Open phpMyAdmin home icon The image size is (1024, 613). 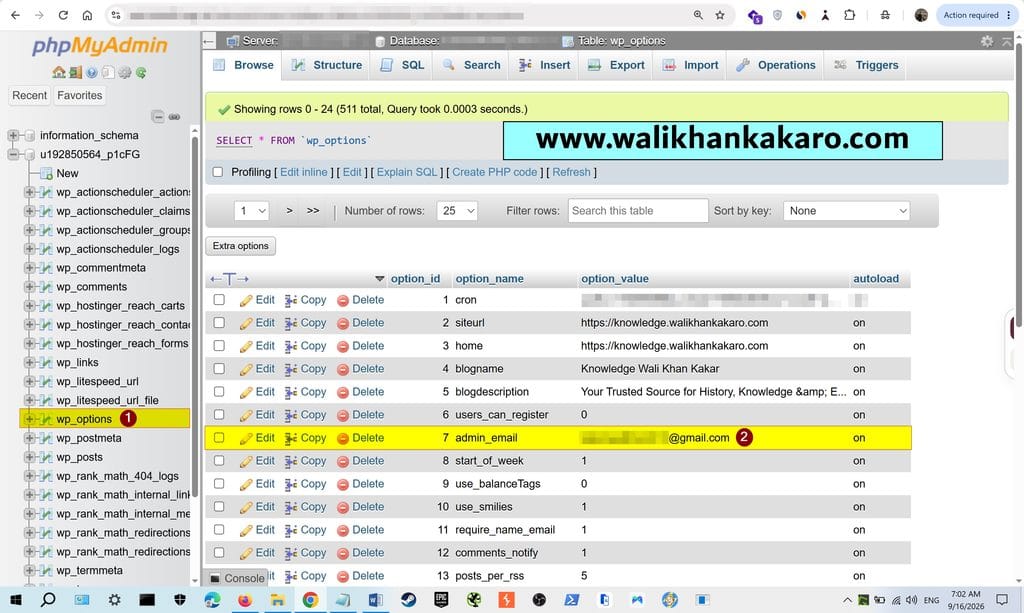click(x=59, y=72)
